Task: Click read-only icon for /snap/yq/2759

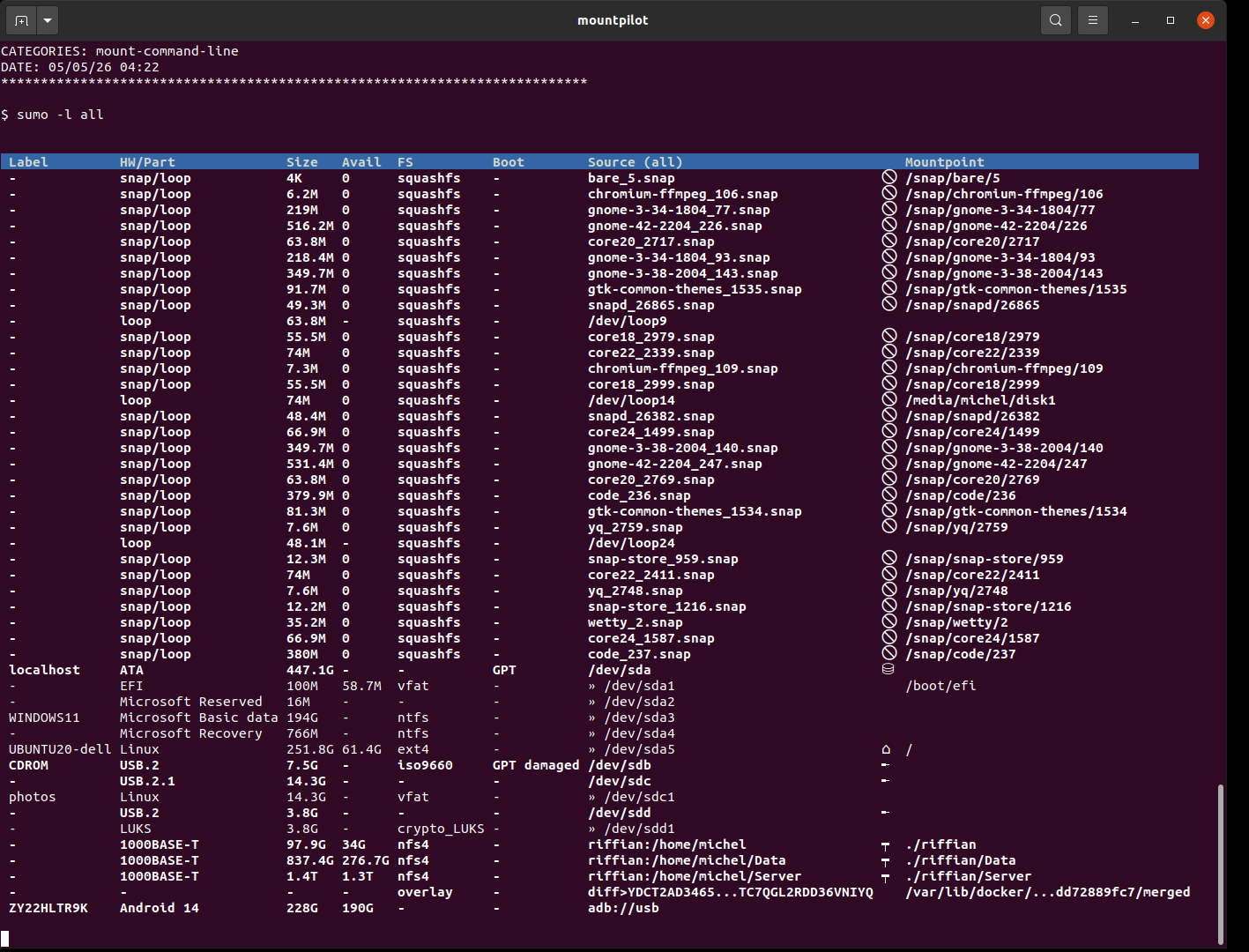Action: [x=889, y=526]
